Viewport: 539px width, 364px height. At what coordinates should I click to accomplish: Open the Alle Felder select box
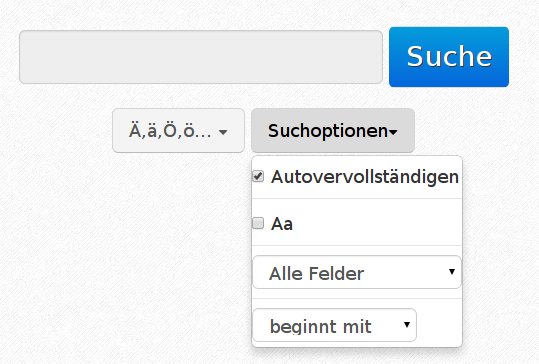pyautogui.click(x=357, y=272)
